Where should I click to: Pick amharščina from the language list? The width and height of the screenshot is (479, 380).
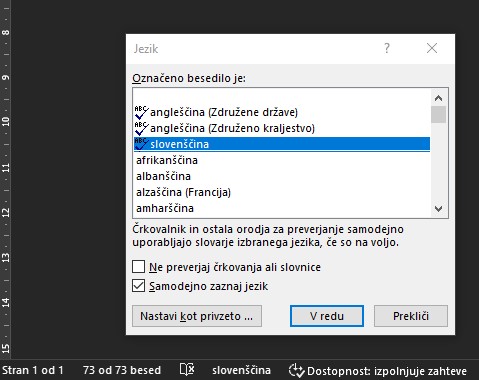[x=282, y=208]
